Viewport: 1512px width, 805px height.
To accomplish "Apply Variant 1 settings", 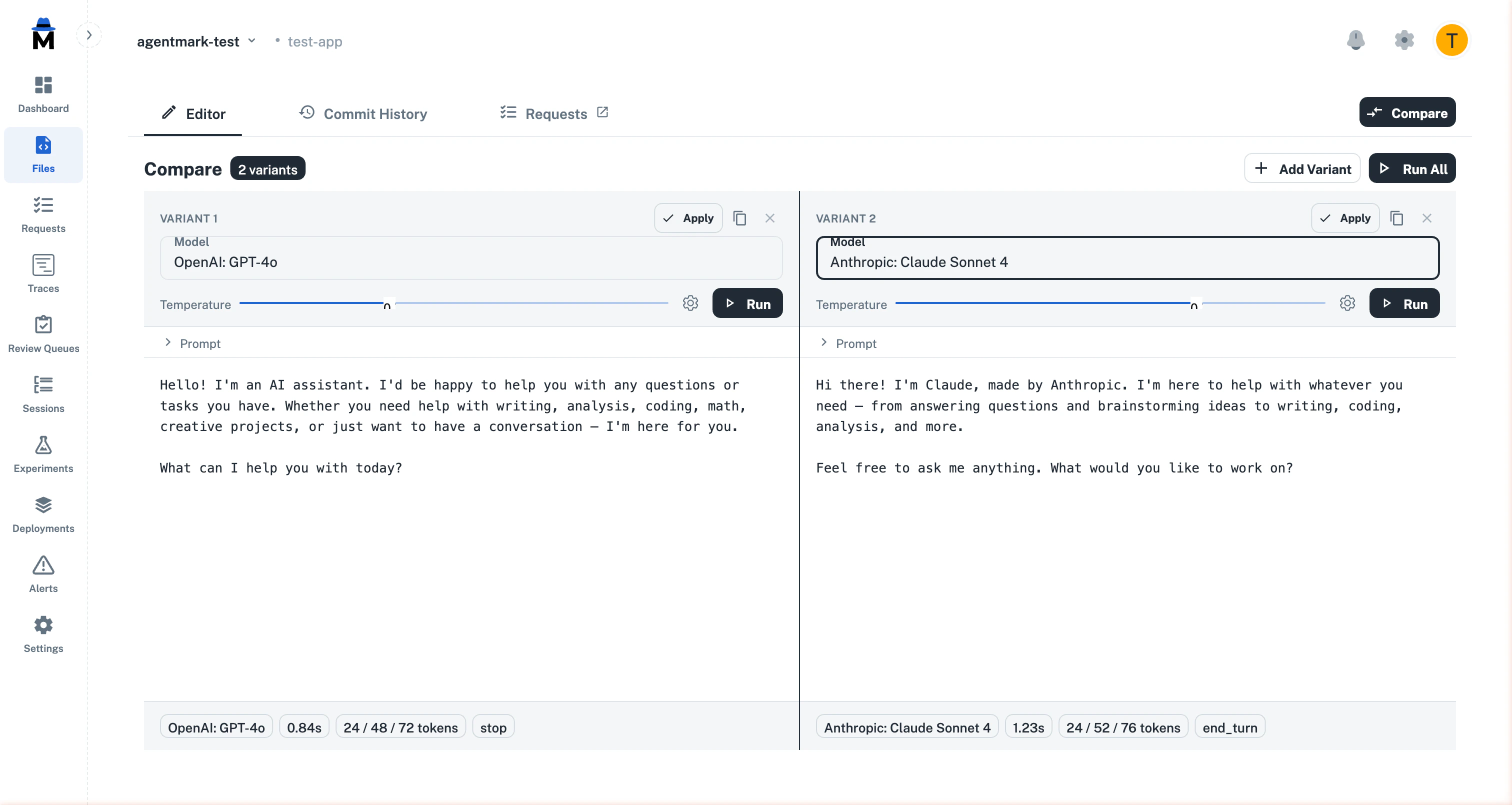I will point(688,217).
